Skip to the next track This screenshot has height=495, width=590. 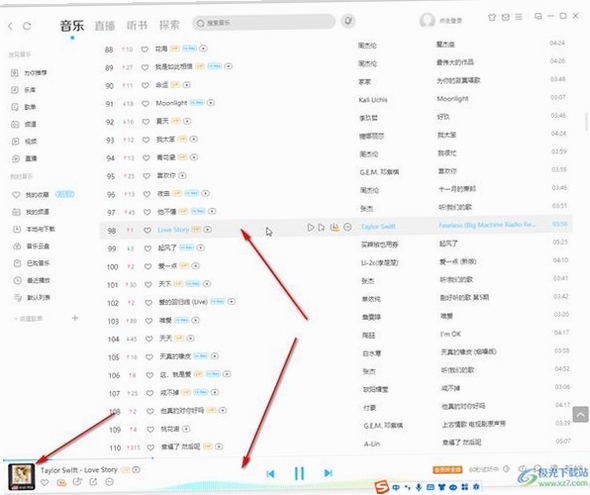[x=328, y=473]
